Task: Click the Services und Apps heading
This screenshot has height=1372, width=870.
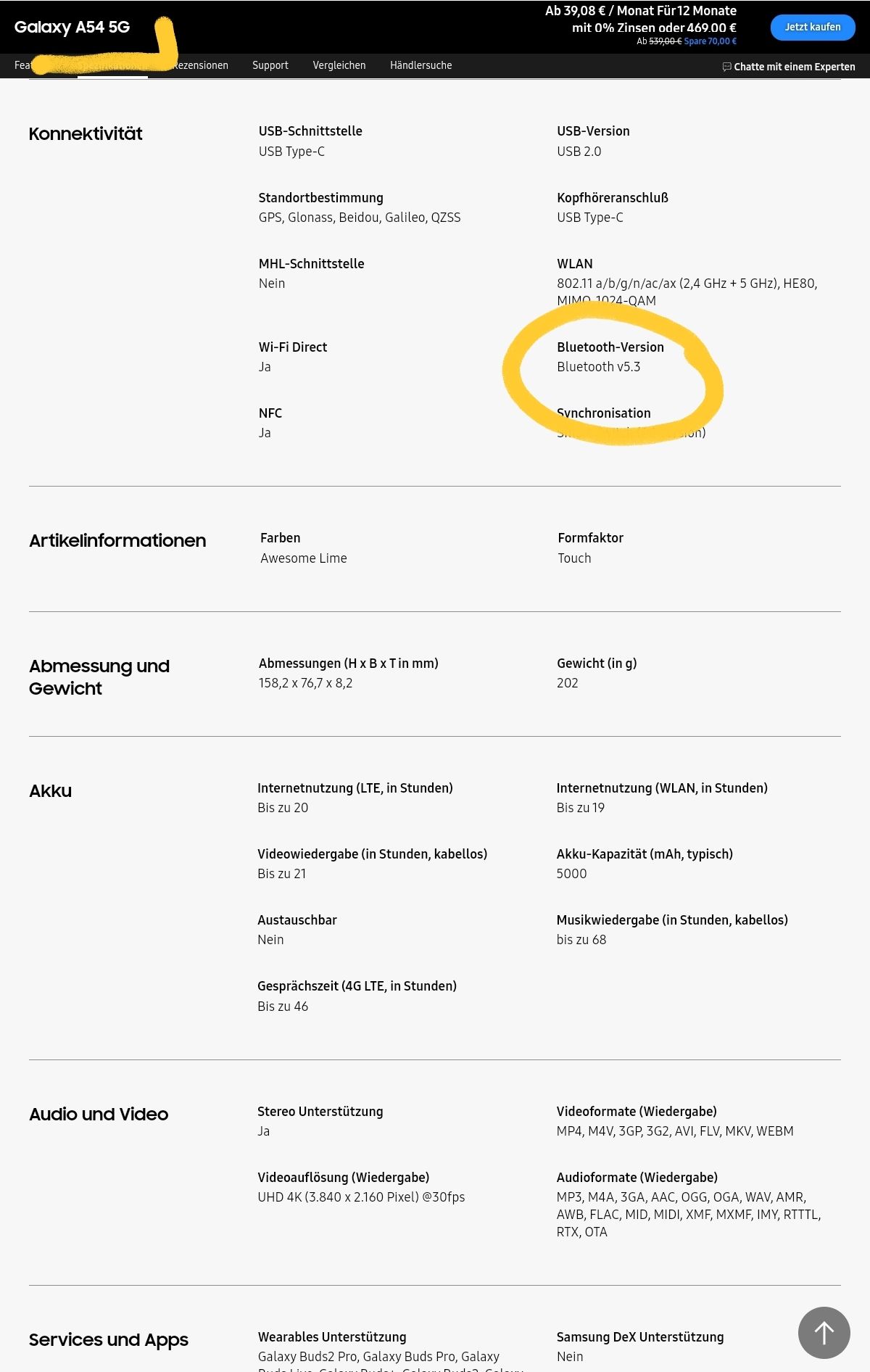Action: 109,1340
